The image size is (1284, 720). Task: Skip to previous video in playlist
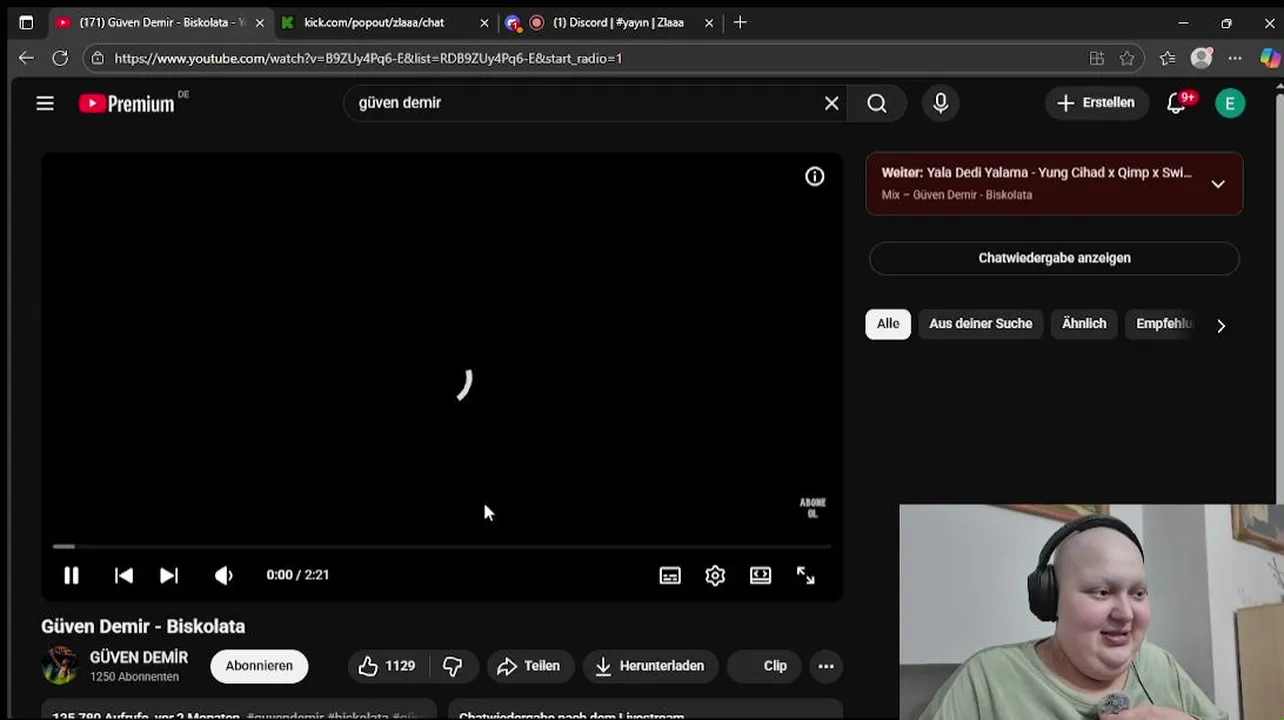(x=124, y=575)
